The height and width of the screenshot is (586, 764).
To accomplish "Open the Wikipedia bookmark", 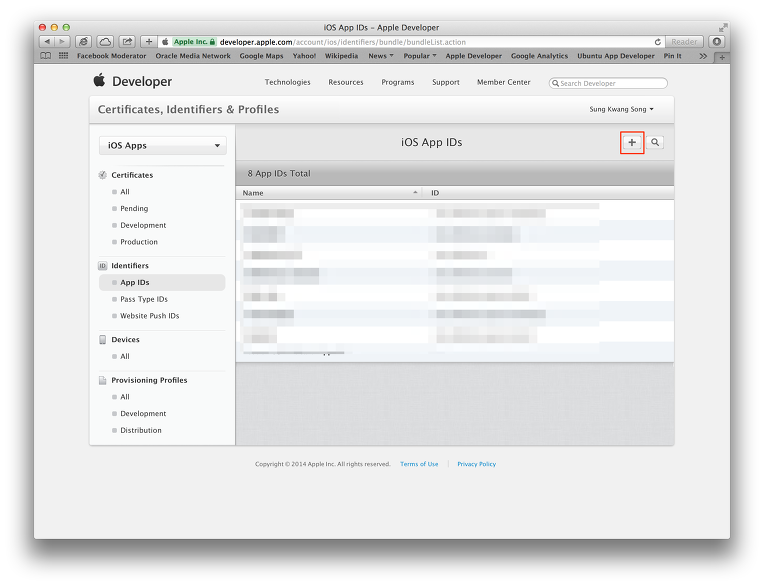I will click(x=341, y=56).
